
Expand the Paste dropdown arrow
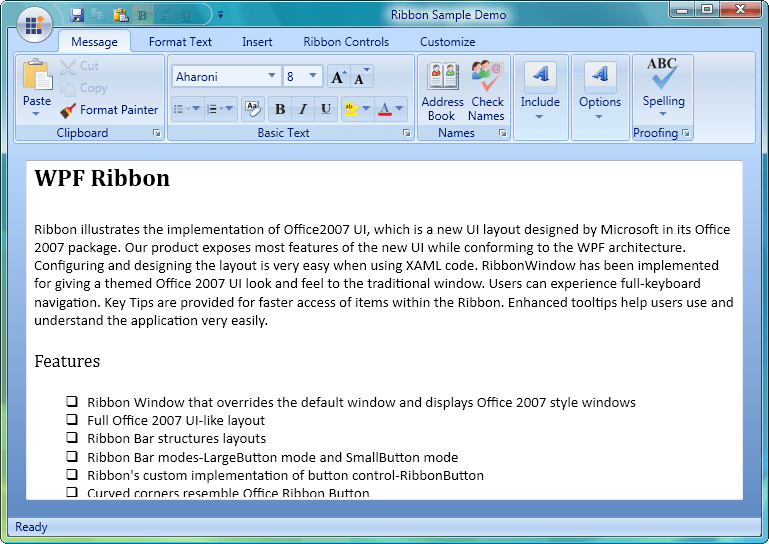(x=36, y=114)
